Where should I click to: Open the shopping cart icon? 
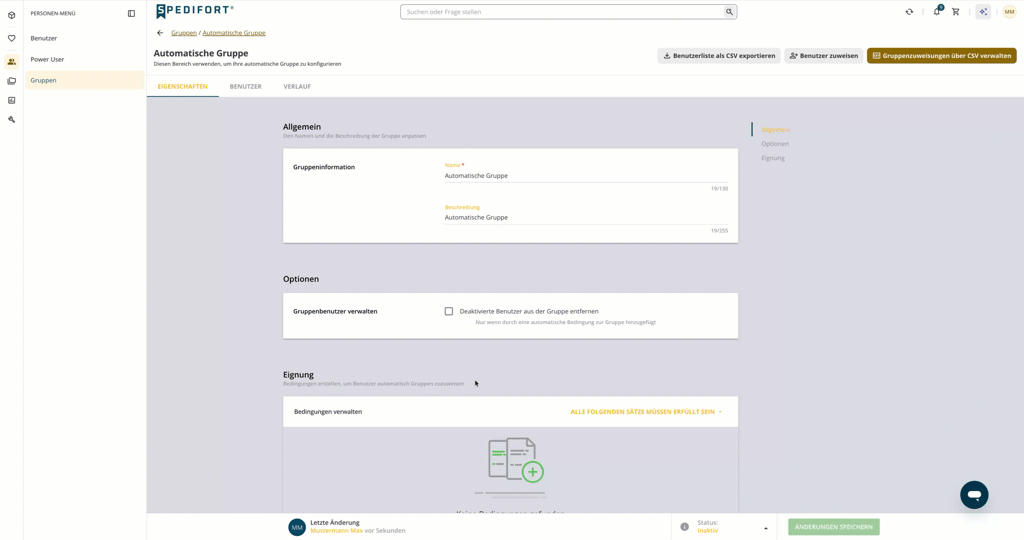[x=955, y=12]
